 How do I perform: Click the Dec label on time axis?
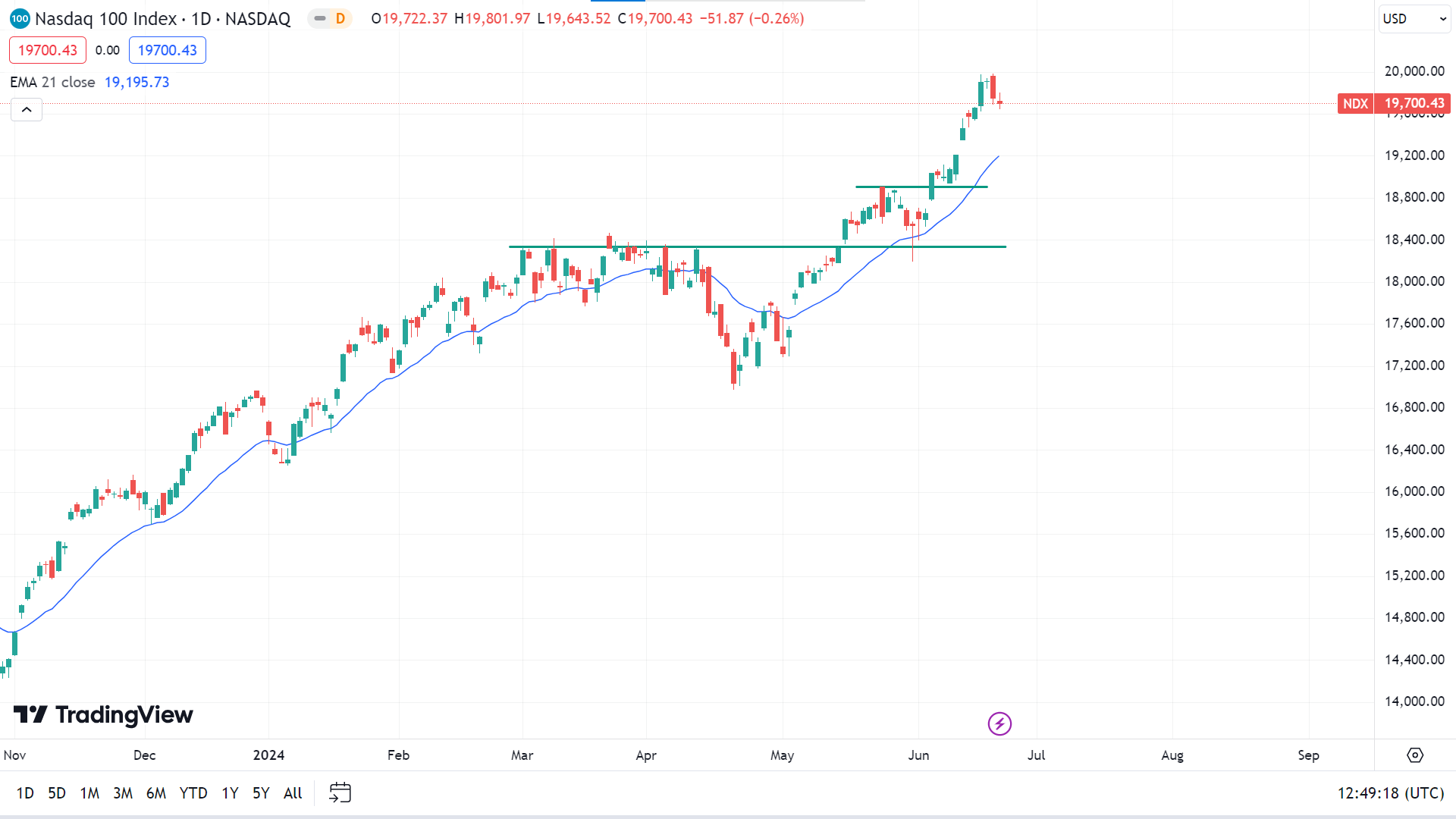coord(144,755)
